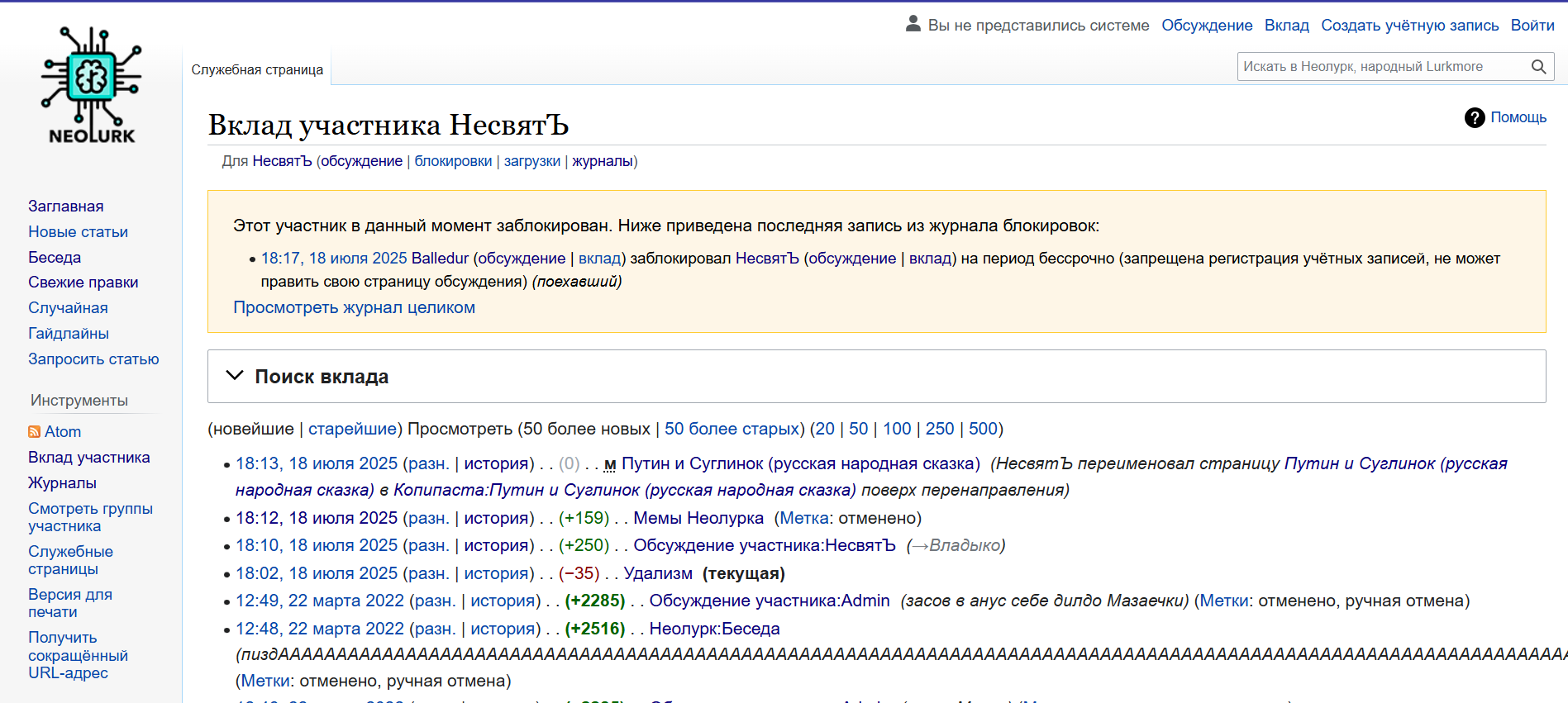
Task: Click the Atom feed icon
Action: pos(34,432)
